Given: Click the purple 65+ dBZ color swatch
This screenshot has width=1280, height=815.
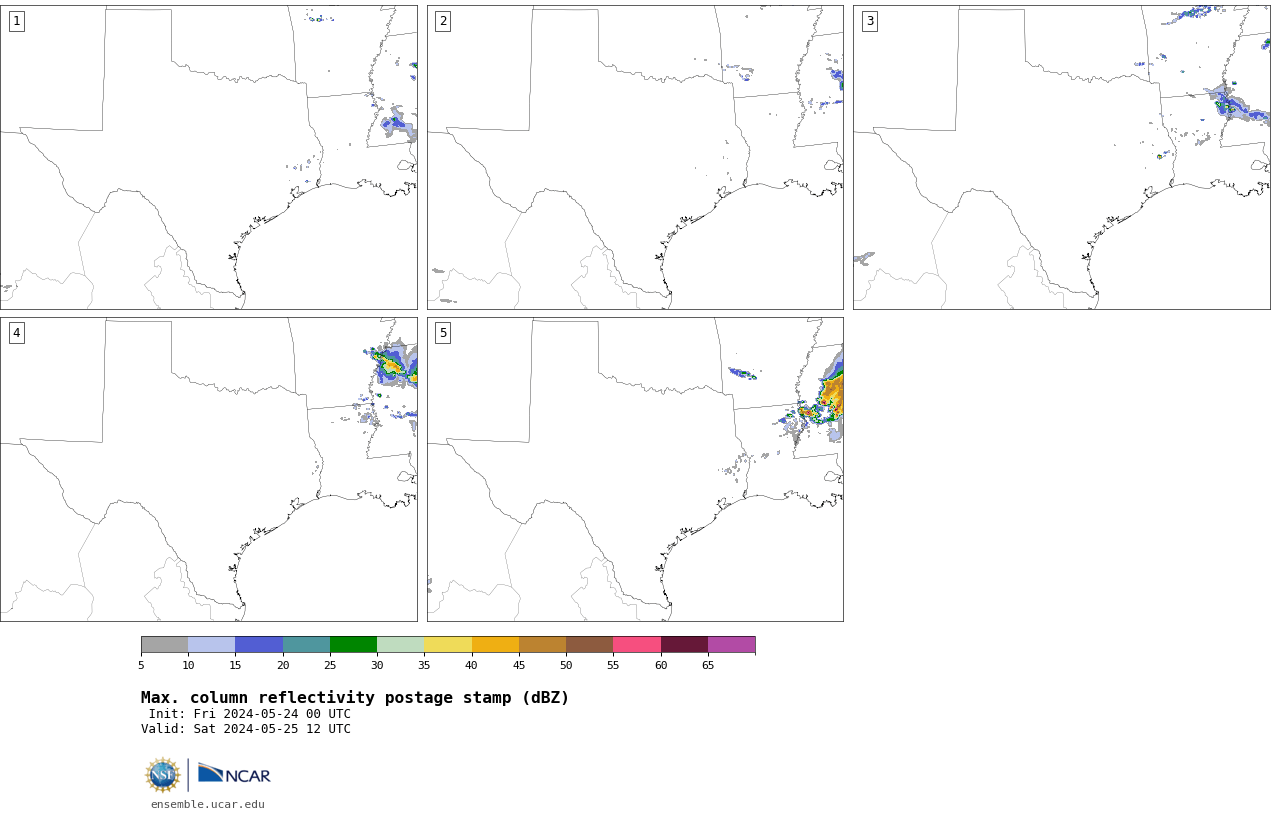Looking at the screenshot, I should click(731, 644).
